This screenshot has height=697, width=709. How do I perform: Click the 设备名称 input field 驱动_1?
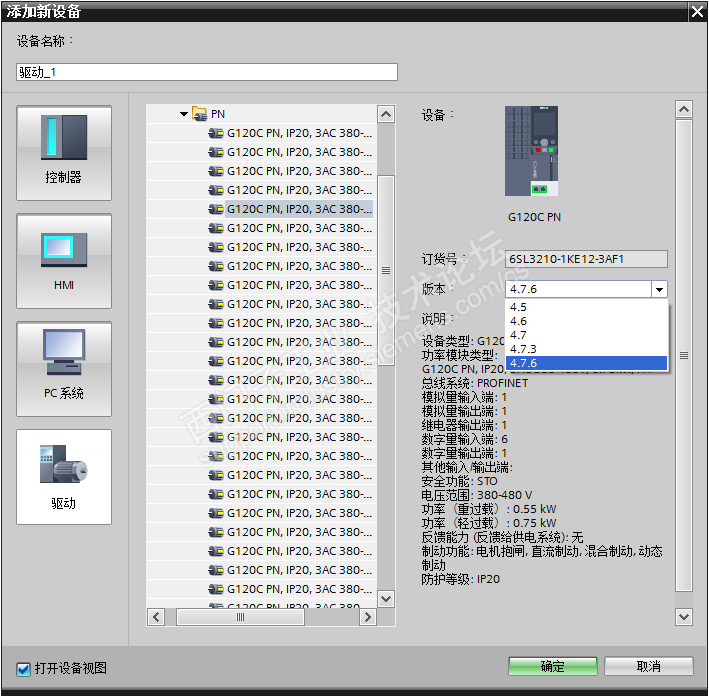pos(207,72)
